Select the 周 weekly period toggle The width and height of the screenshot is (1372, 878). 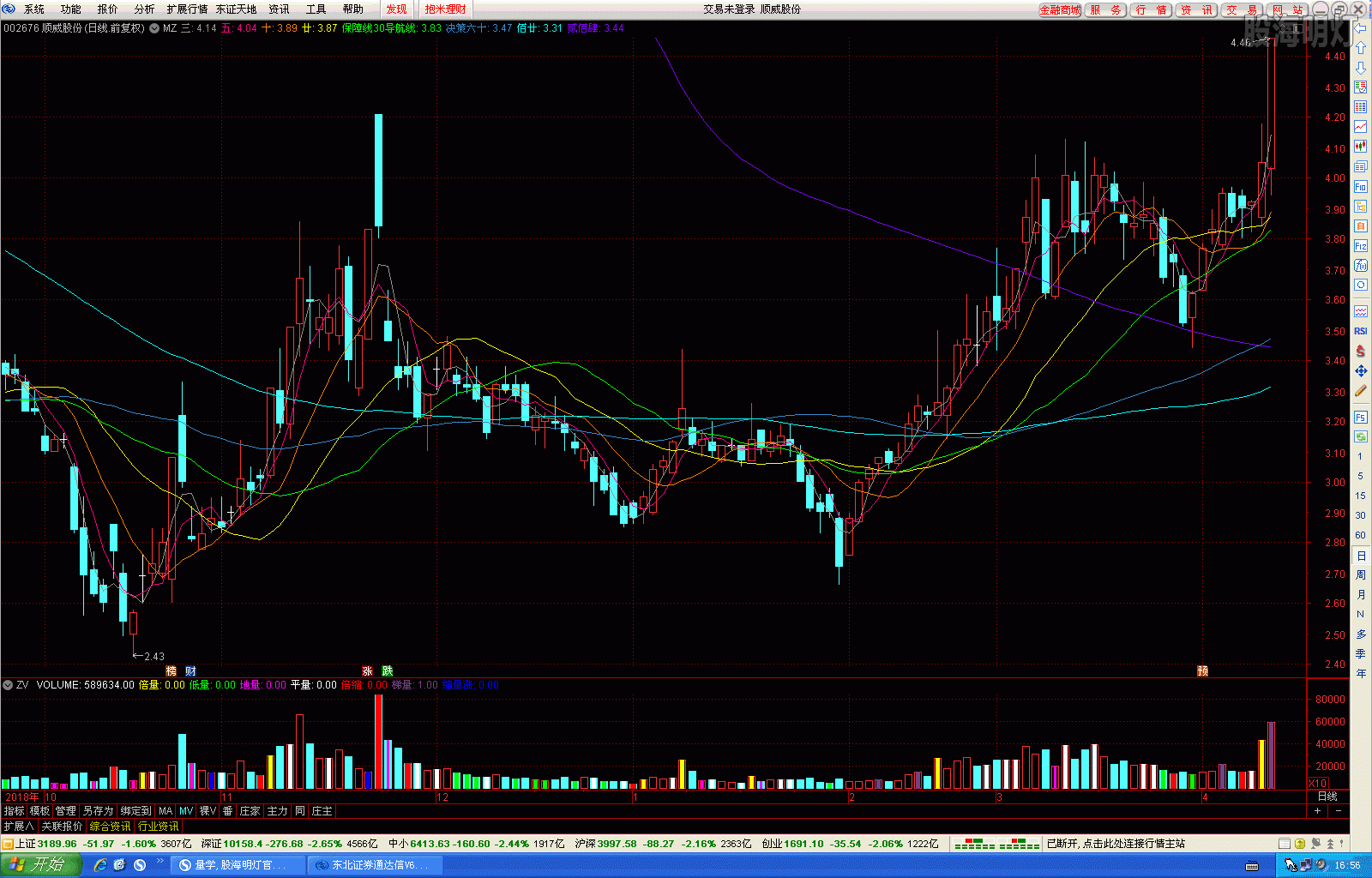[1361, 574]
